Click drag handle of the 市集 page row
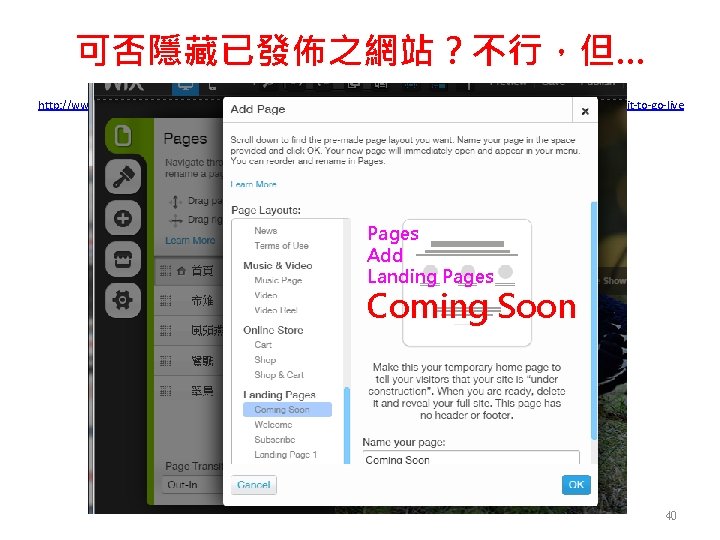 [165, 301]
